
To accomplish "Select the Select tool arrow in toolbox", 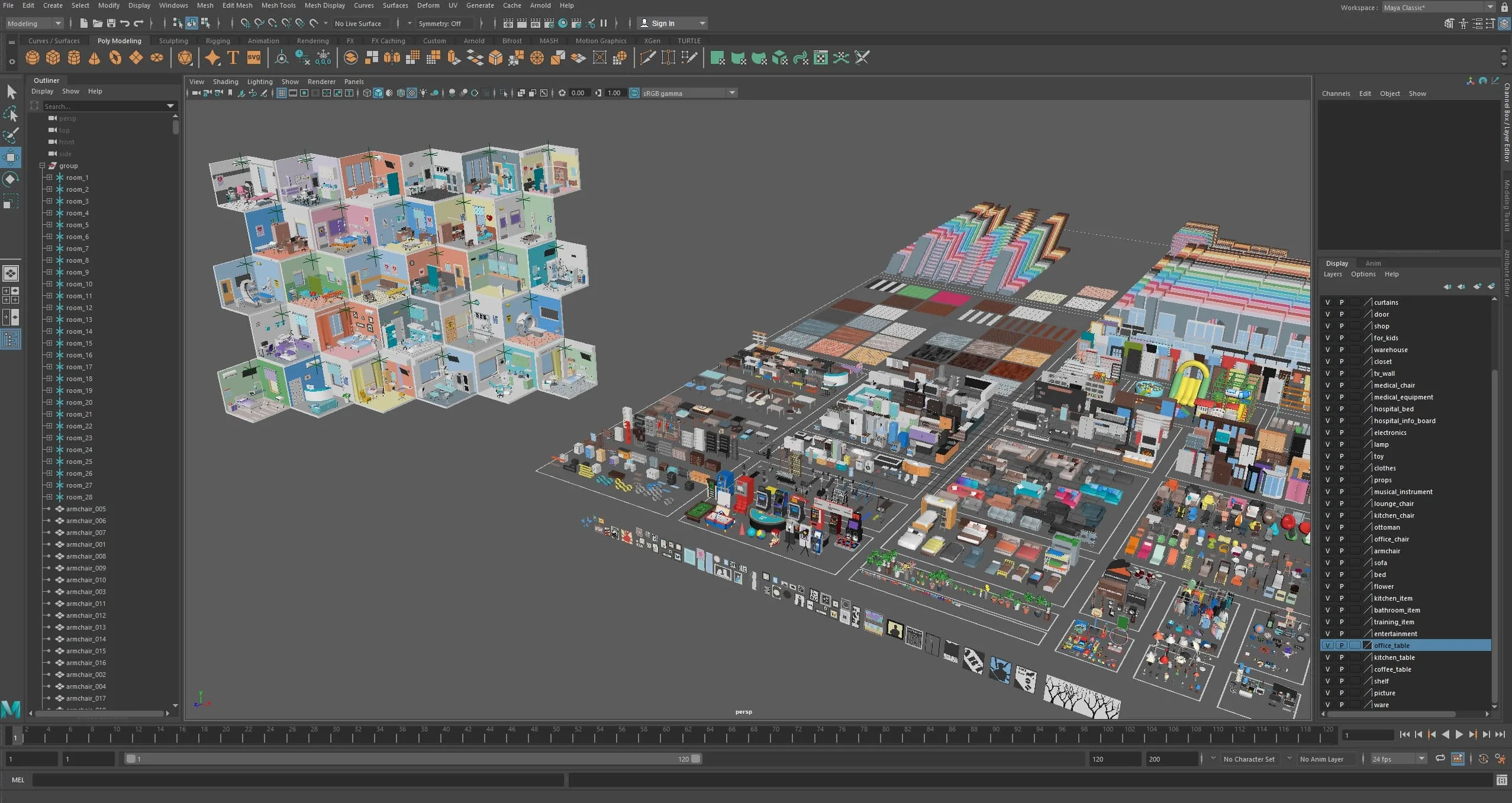I will [11, 92].
